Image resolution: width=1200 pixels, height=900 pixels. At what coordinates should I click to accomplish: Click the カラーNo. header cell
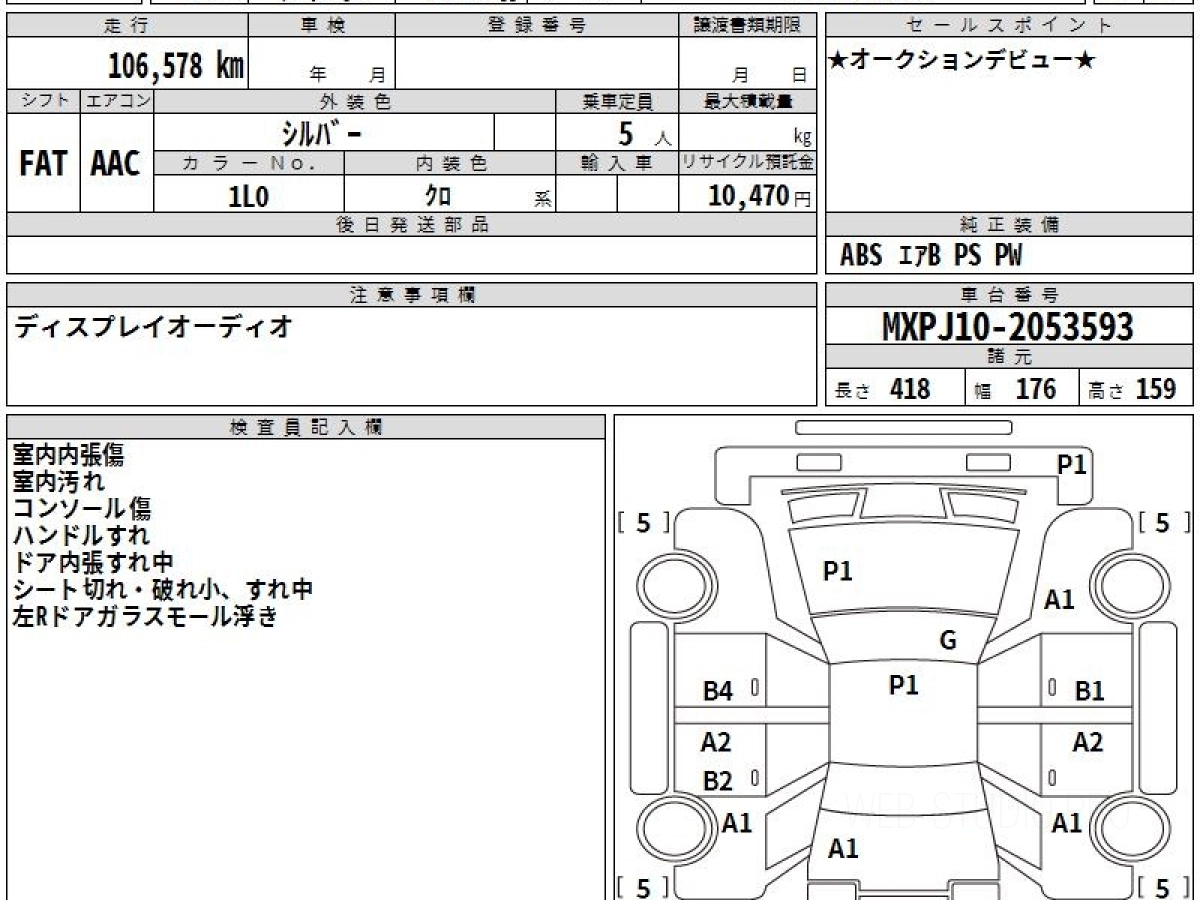coord(249,164)
